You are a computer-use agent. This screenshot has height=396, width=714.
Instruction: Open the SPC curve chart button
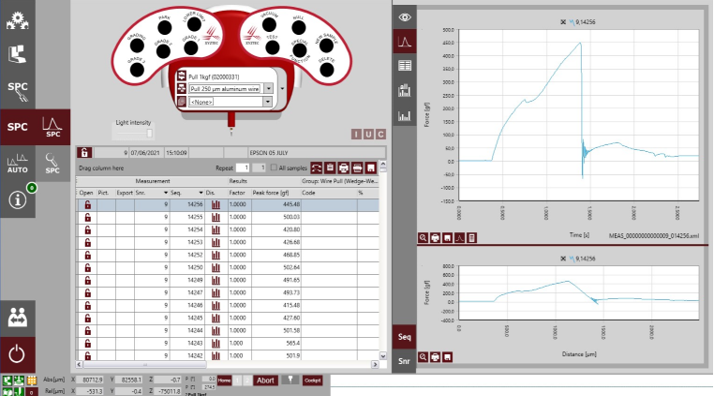[x=53, y=127]
